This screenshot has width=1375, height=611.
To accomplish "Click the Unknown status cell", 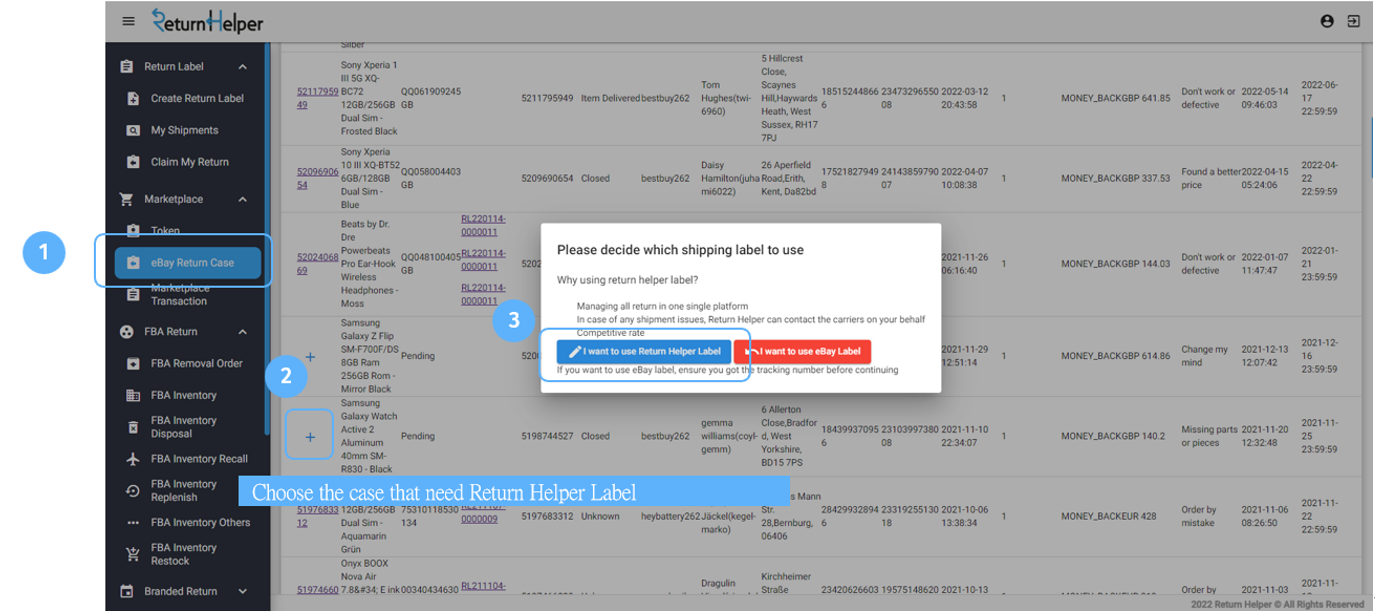I will click(600, 516).
